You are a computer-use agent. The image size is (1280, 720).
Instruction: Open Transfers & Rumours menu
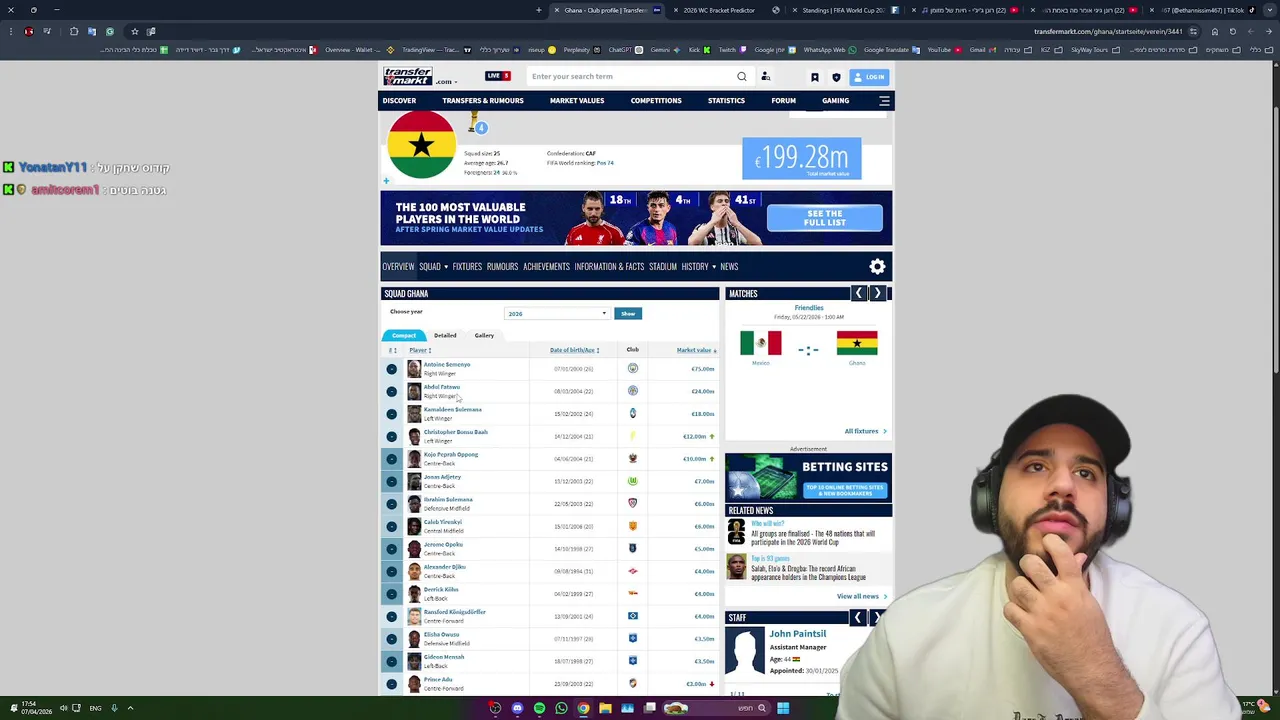[x=483, y=101]
